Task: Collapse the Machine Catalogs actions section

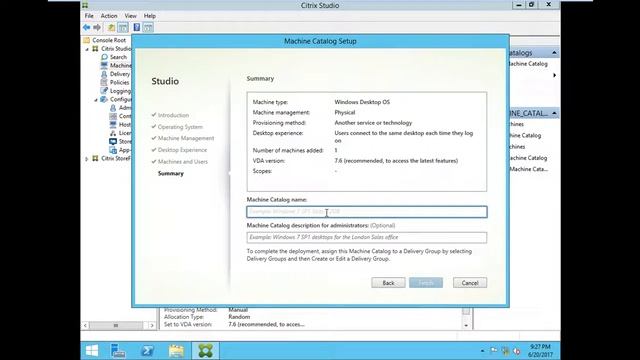Action: coord(554,53)
